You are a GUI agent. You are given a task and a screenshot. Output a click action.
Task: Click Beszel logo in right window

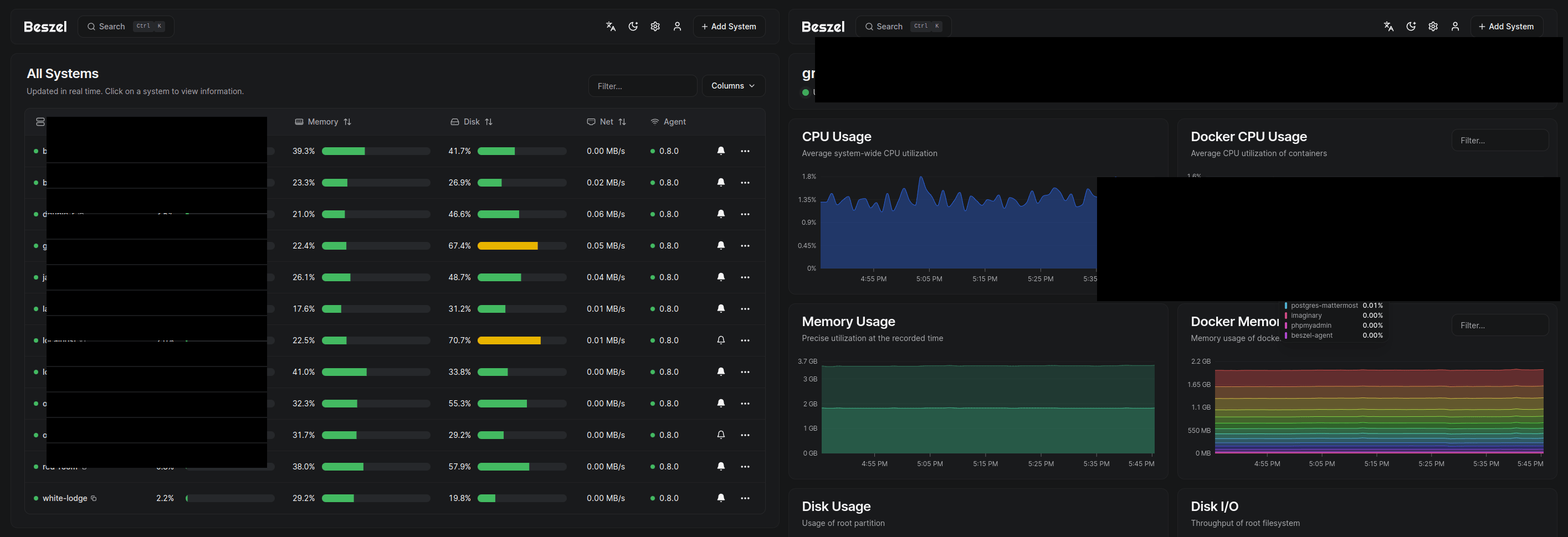pos(823,27)
